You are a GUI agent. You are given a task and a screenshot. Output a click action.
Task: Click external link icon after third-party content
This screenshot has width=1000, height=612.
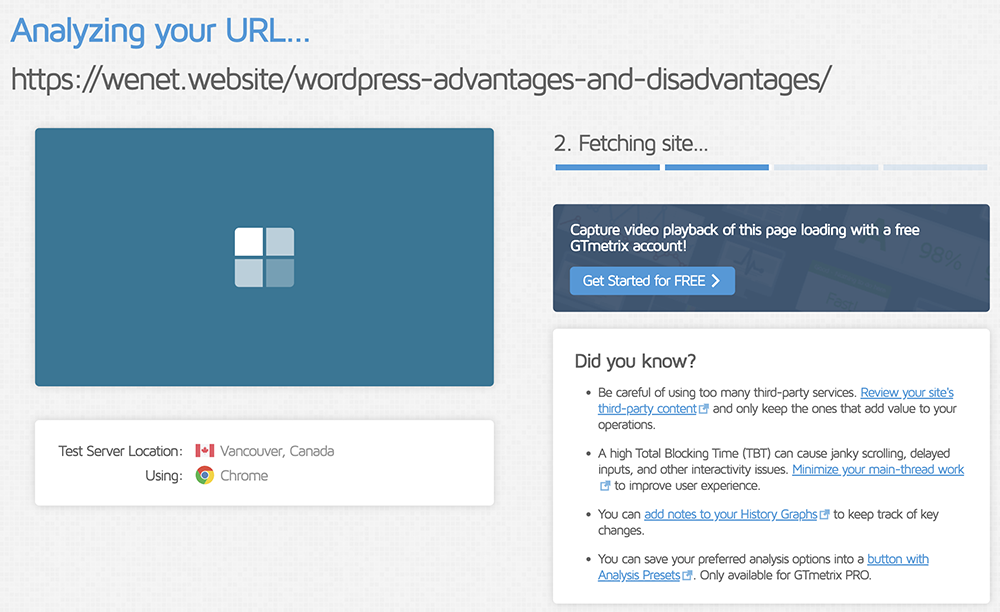tap(703, 409)
